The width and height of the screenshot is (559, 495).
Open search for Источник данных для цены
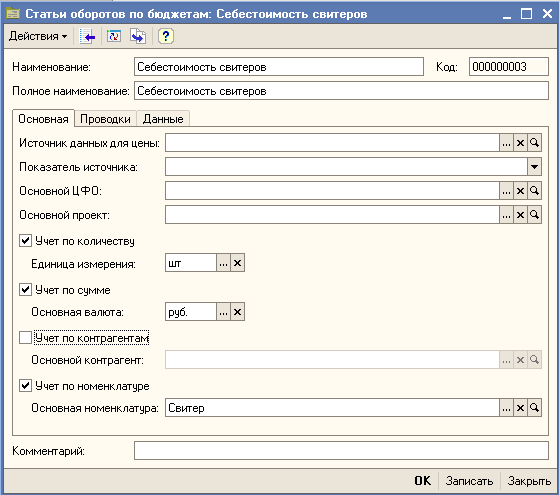click(534, 143)
